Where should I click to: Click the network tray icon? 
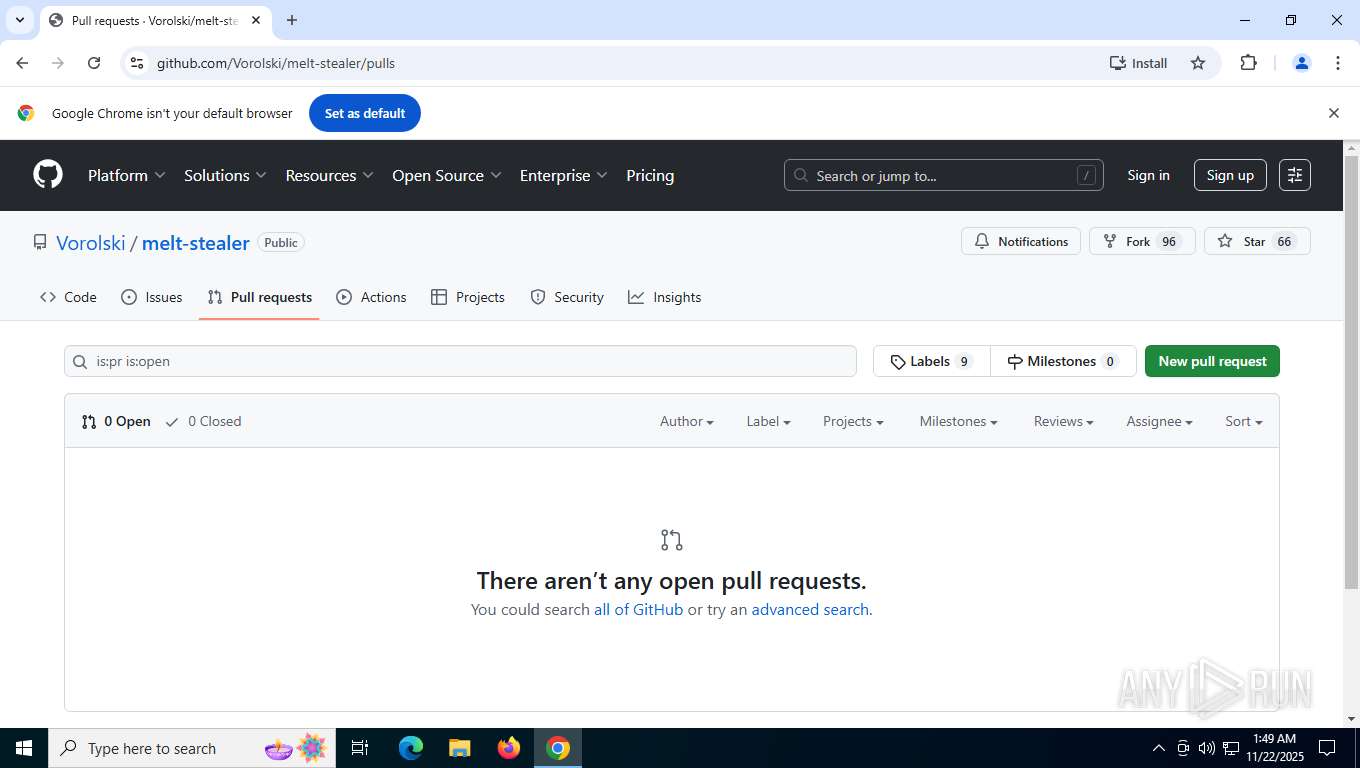[1231, 748]
